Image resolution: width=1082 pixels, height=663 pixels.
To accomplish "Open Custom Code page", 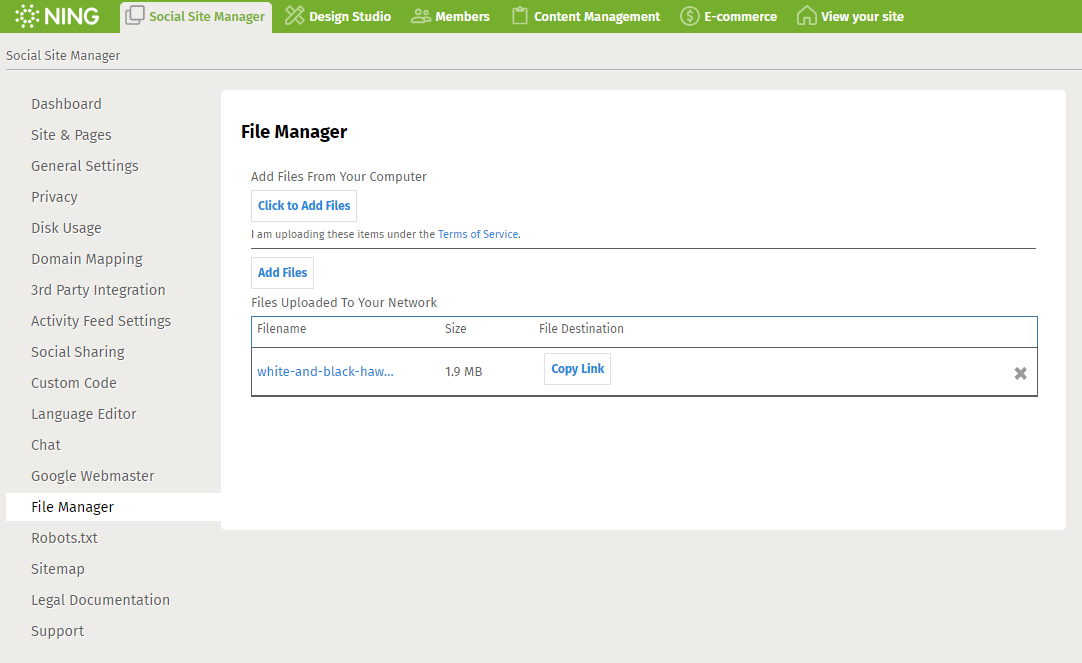I will click(74, 383).
